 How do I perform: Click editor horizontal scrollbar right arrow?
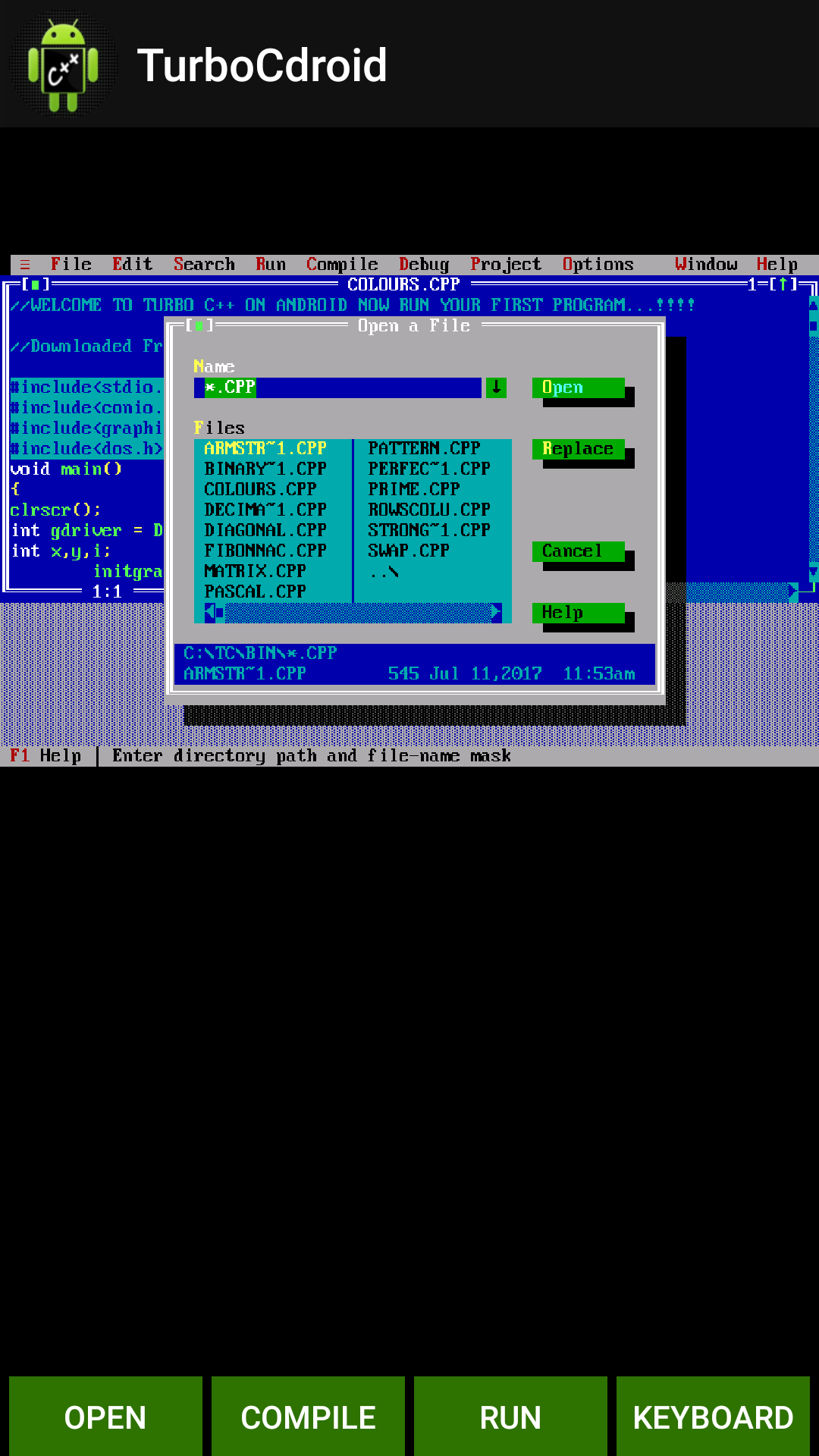(x=793, y=591)
